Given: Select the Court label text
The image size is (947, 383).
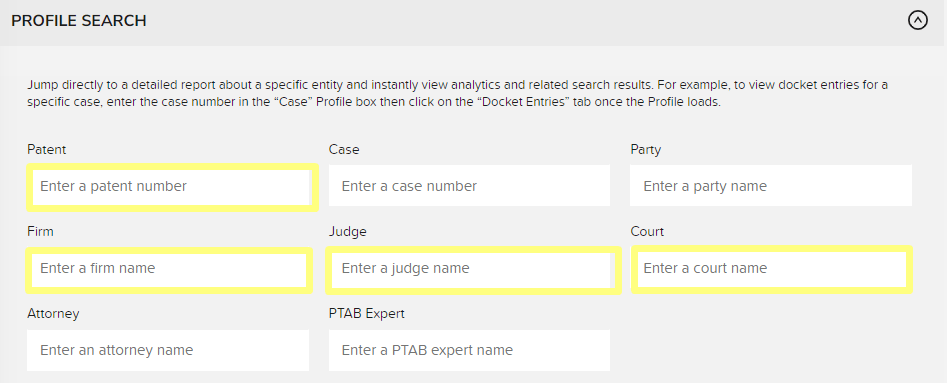Looking at the screenshot, I should tap(647, 231).
